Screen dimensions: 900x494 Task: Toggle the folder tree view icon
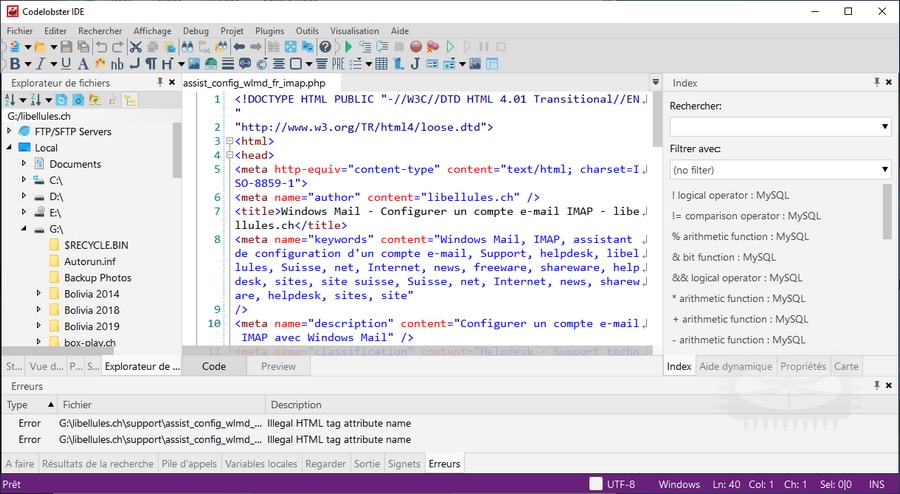click(x=130, y=100)
